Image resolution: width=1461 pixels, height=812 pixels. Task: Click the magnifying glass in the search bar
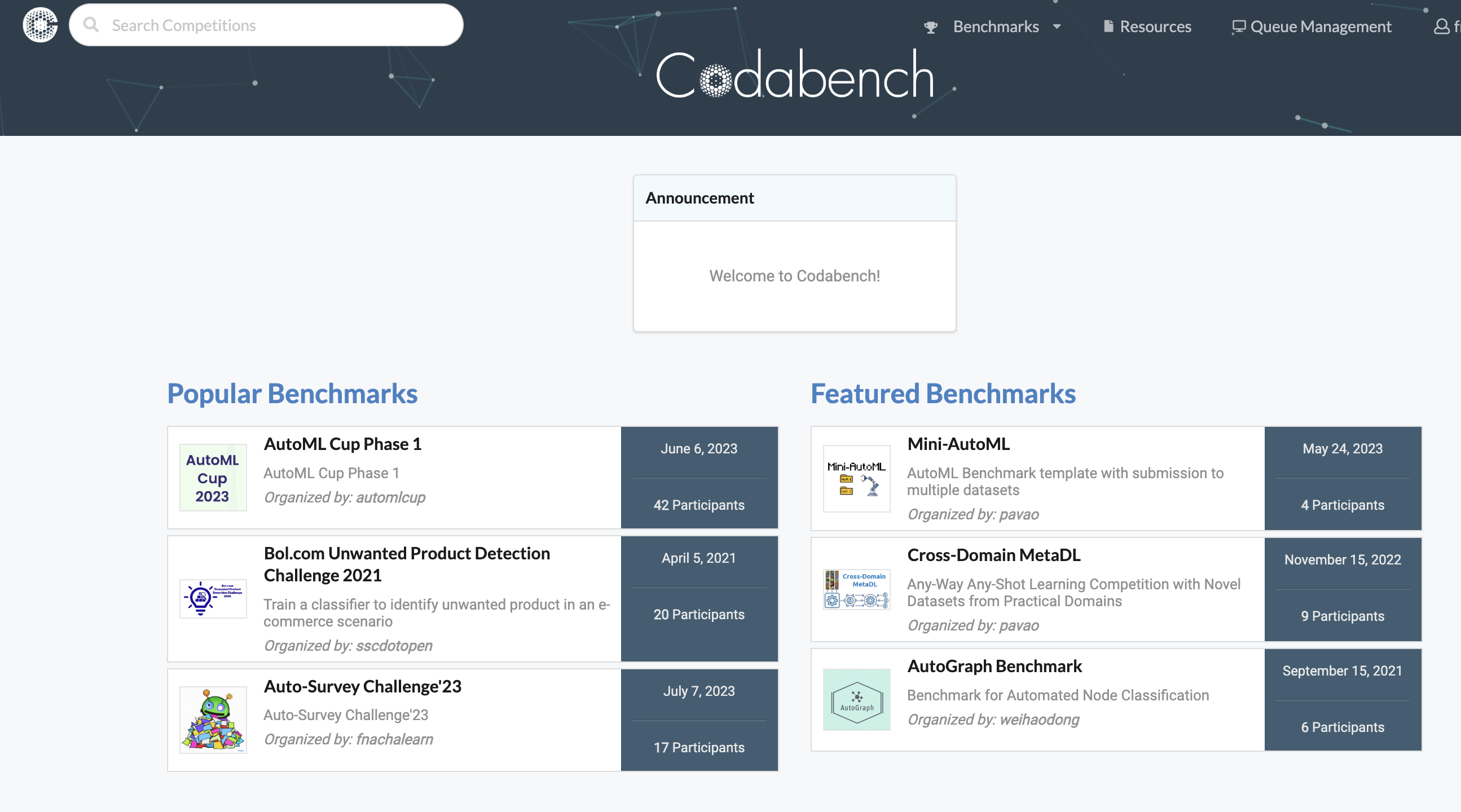[x=93, y=25]
